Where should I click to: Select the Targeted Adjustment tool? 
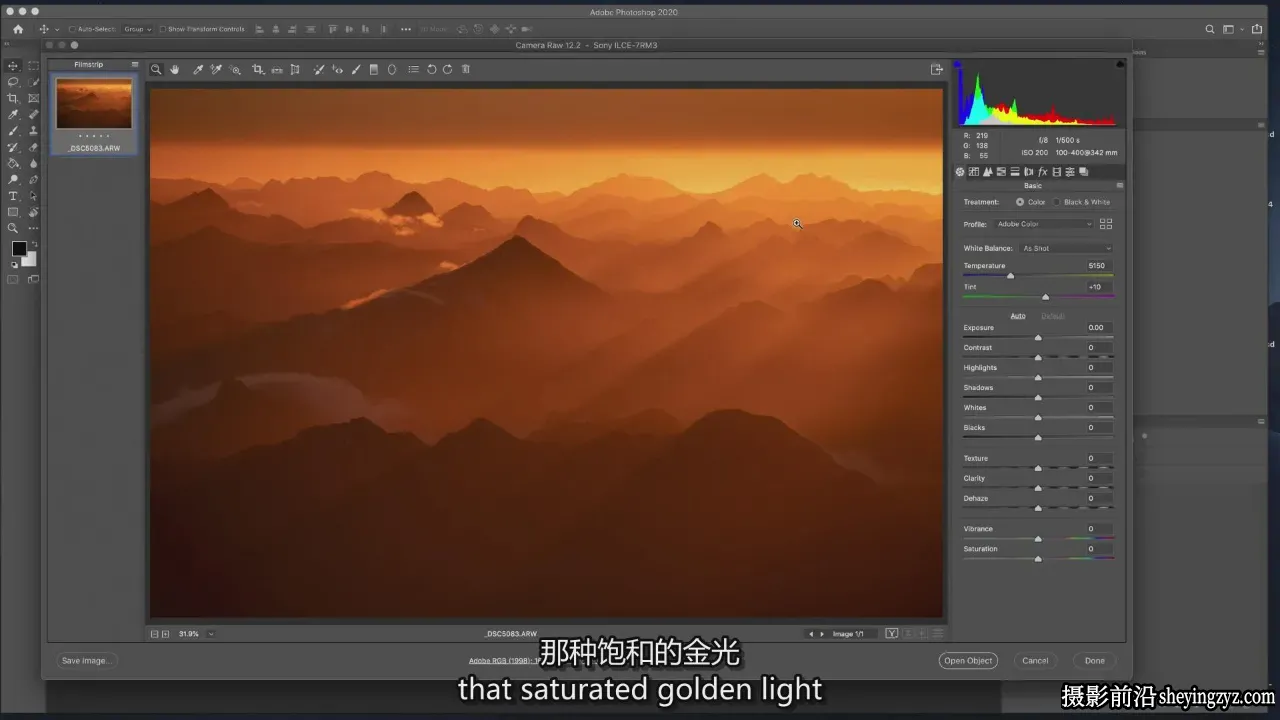[236, 69]
